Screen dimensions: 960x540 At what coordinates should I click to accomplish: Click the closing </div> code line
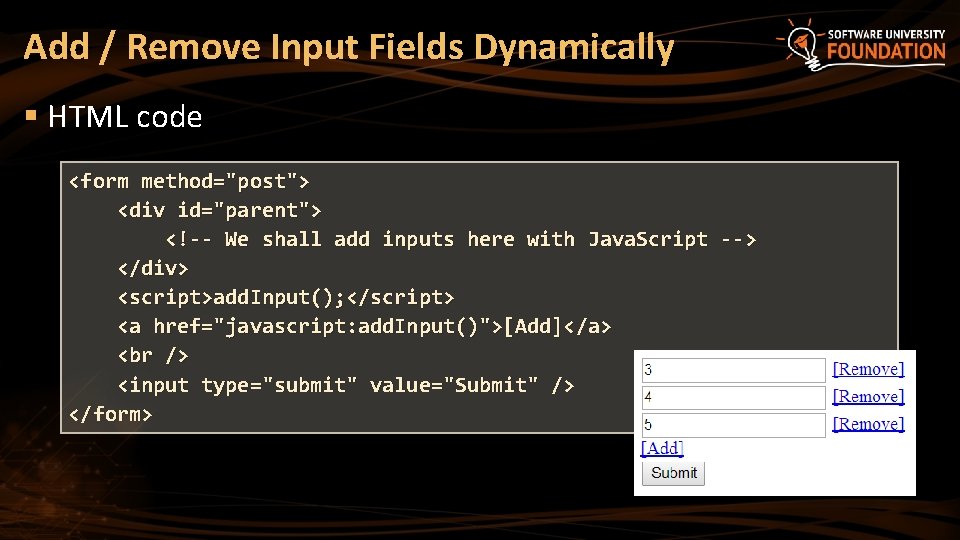(152, 268)
